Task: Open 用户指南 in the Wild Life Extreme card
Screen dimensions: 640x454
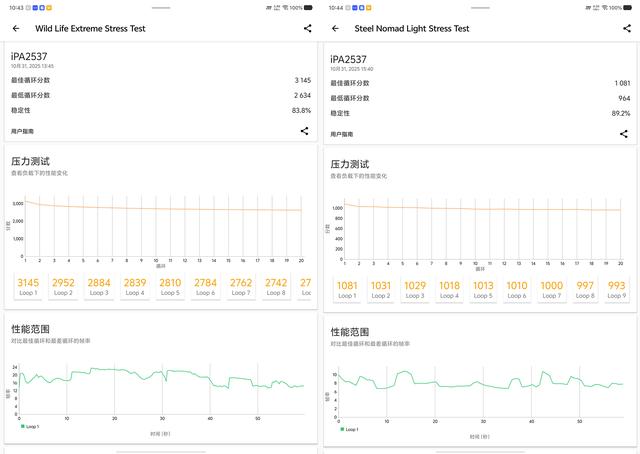Action: [22, 131]
